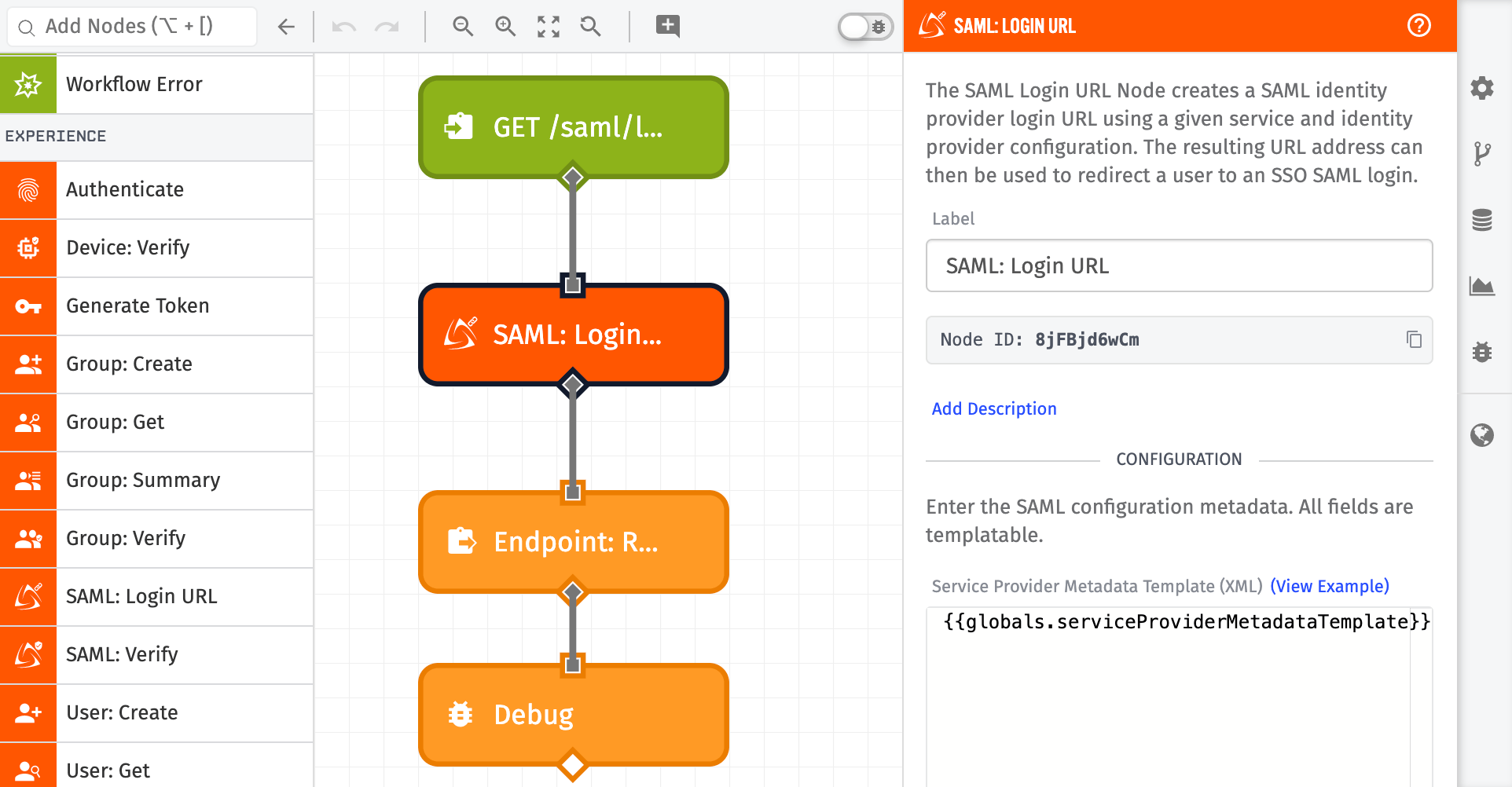The image size is (1512, 787).
Task: Click the Group: Create people-plus icon
Action: [28, 364]
